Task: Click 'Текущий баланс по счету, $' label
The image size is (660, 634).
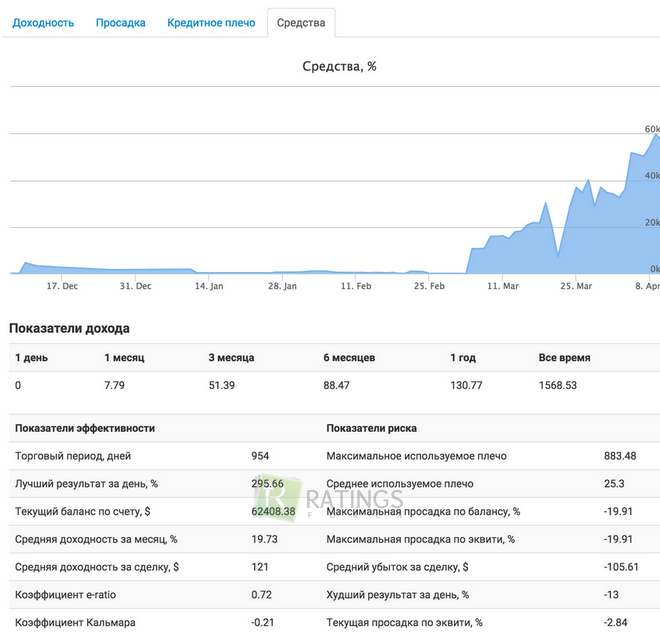Action: point(83,511)
